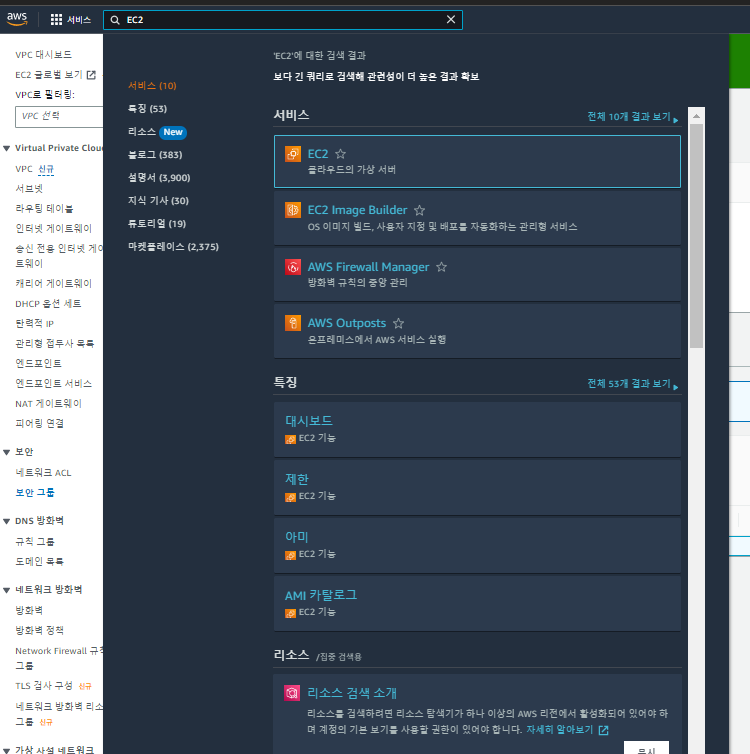Select 엔드포인트 서비스 in sidebar
Image resolution: width=750 pixels, height=754 pixels.
(x=53, y=384)
